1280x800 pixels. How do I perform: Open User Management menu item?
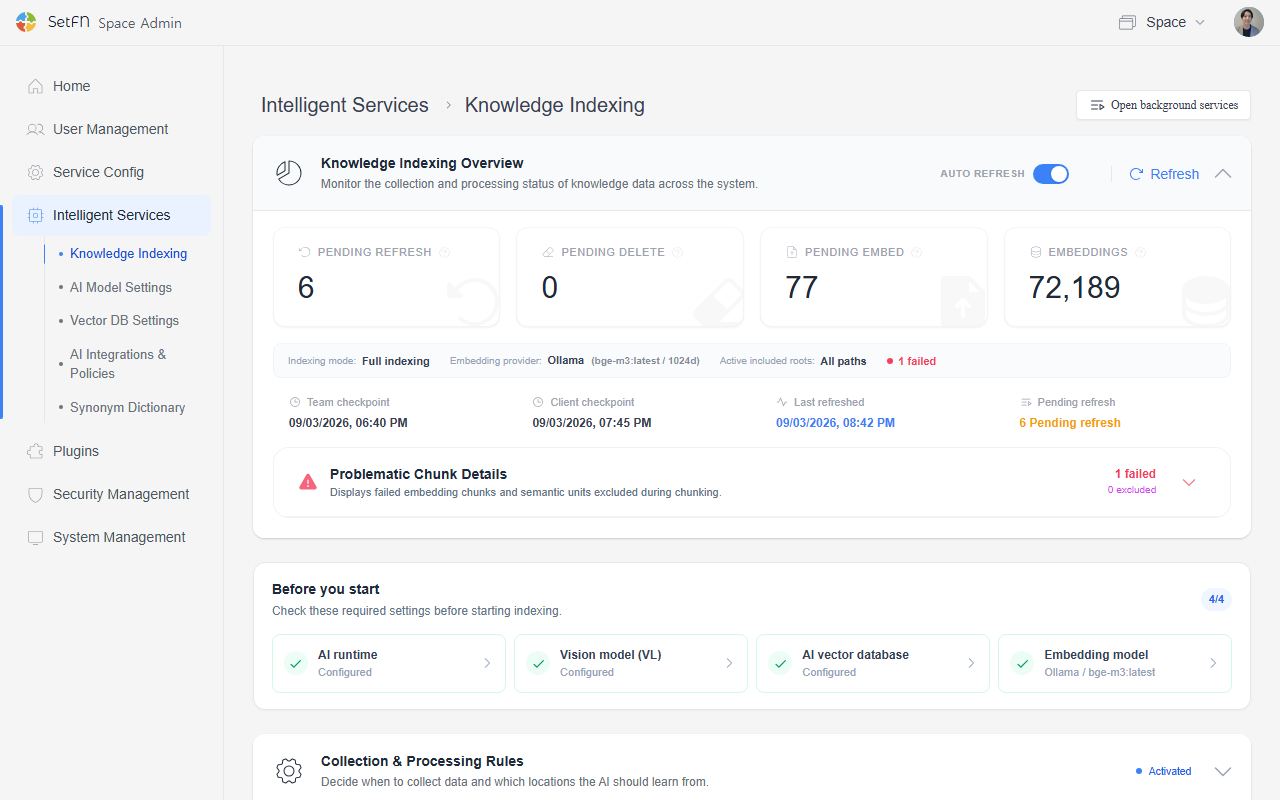112,129
